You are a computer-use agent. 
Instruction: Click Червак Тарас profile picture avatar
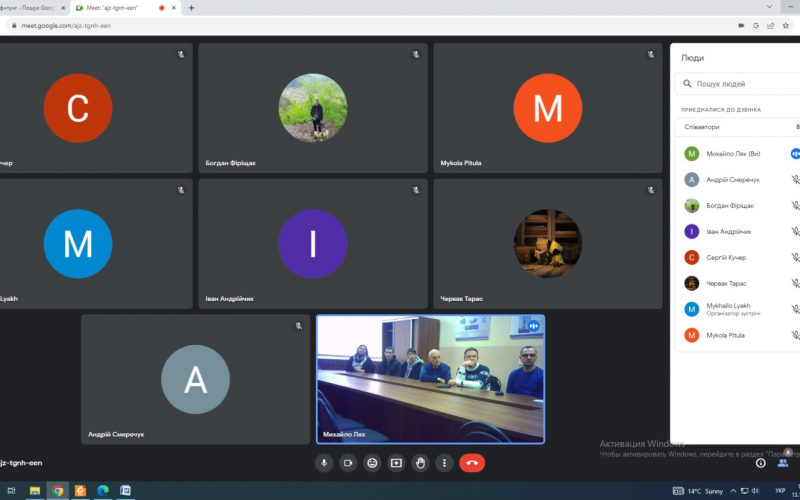point(547,243)
